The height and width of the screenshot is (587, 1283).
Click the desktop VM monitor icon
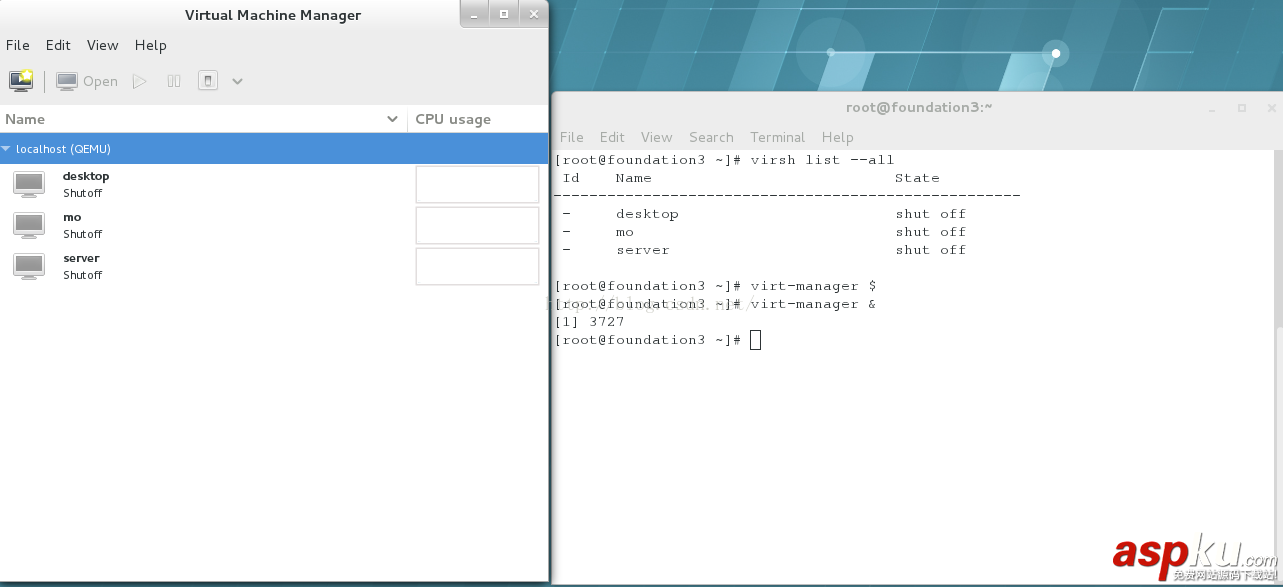29,184
